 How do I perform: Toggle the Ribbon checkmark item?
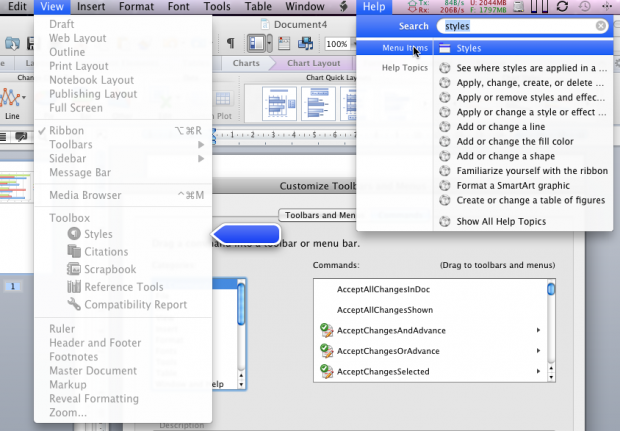[66, 131]
